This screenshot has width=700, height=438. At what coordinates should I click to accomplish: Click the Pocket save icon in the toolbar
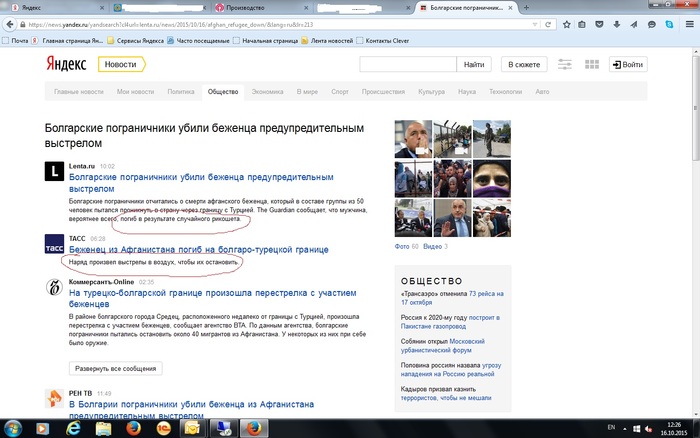point(600,25)
